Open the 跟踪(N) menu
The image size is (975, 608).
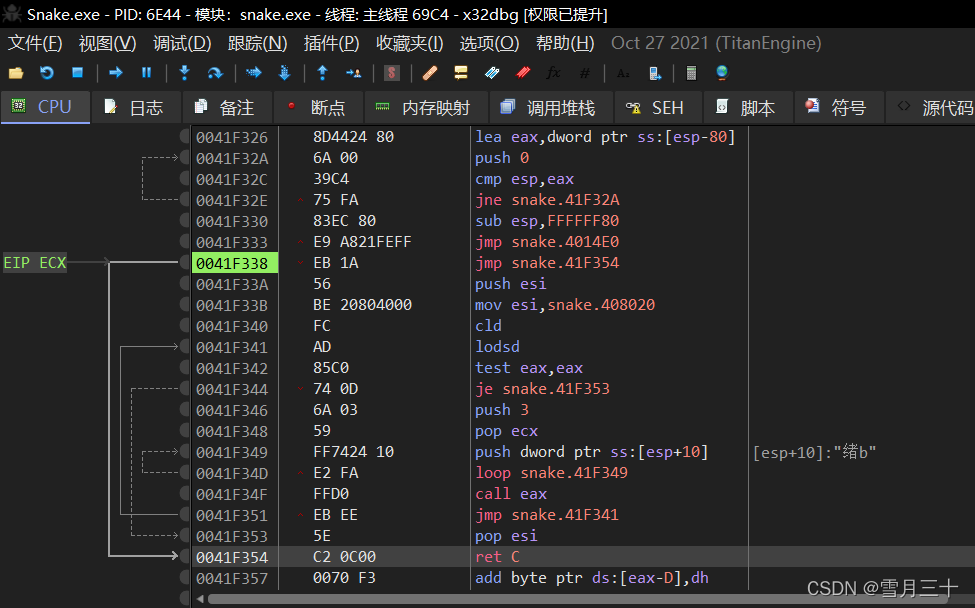[257, 43]
